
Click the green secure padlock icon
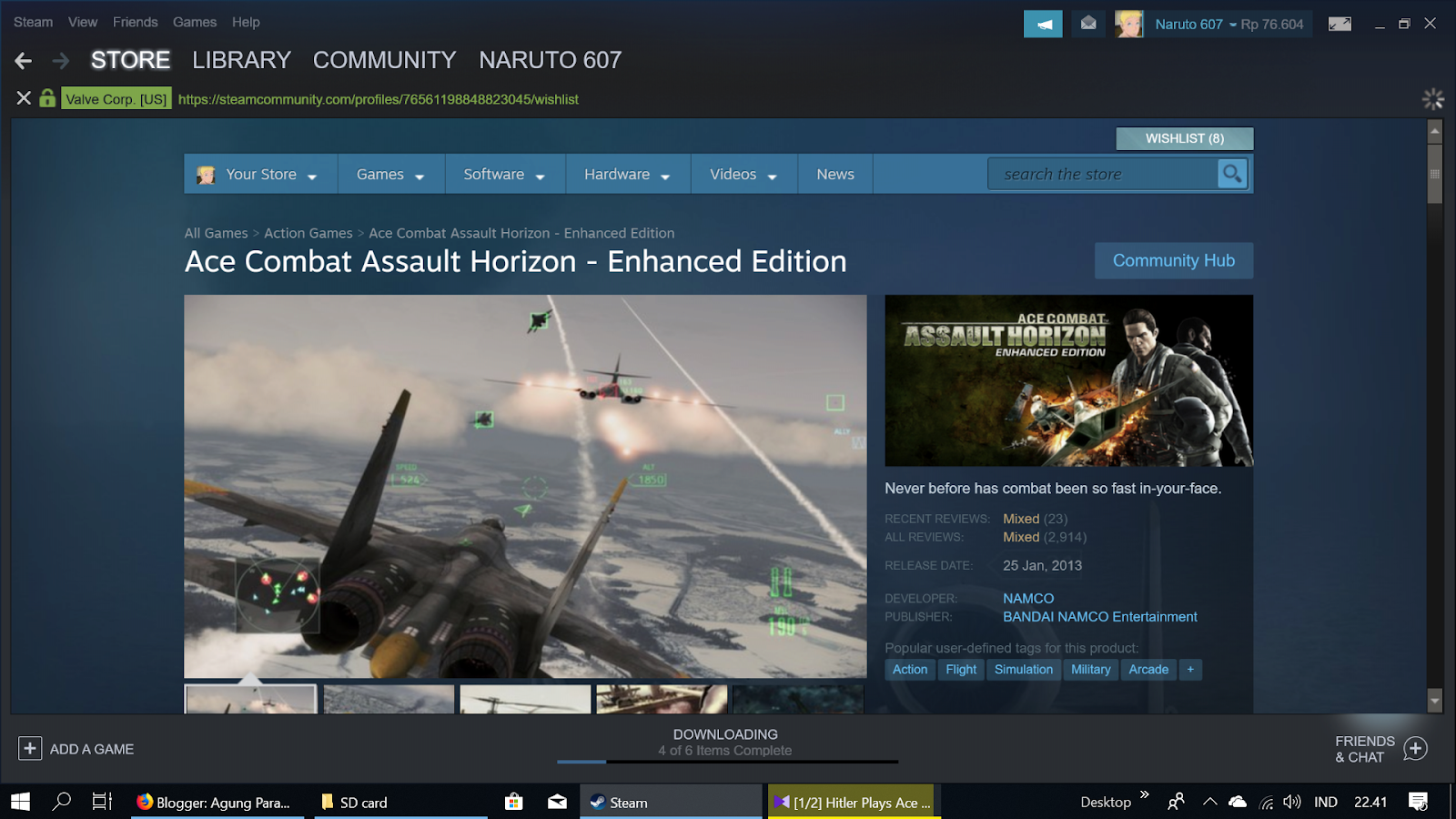coord(47,97)
